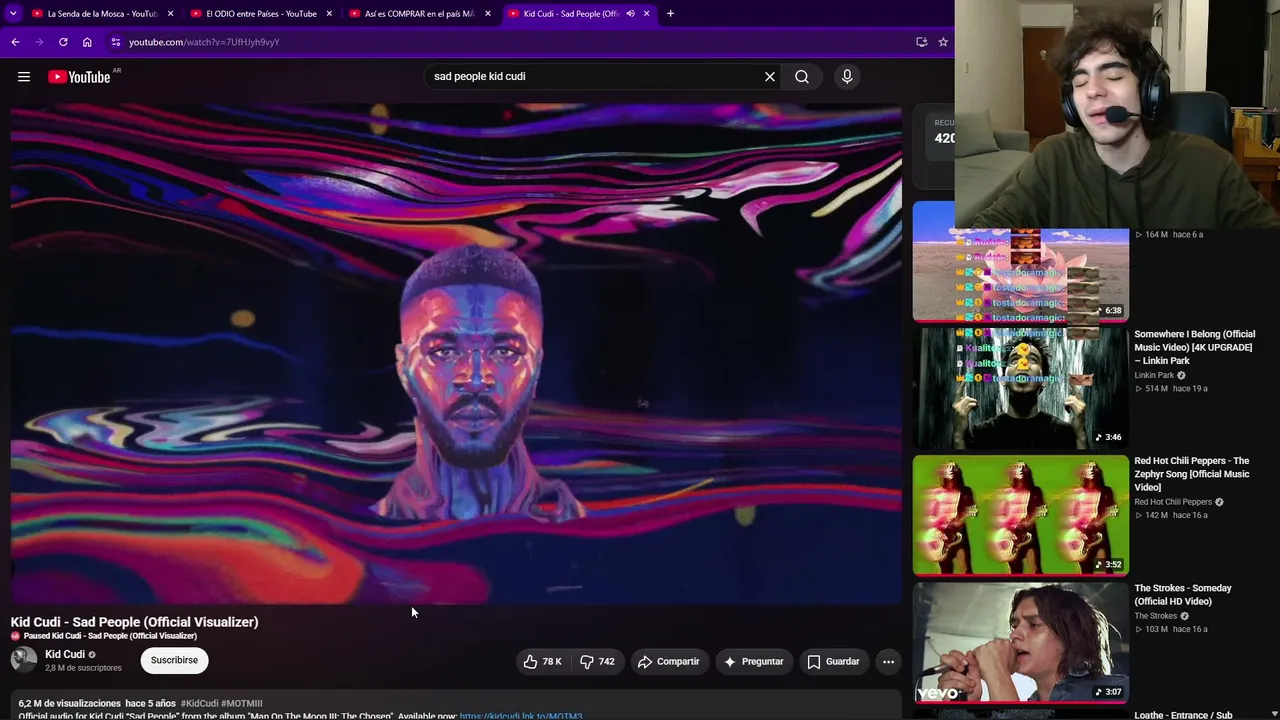Open the Somewhere I Belong video title
The image size is (1280, 720).
1194,347
